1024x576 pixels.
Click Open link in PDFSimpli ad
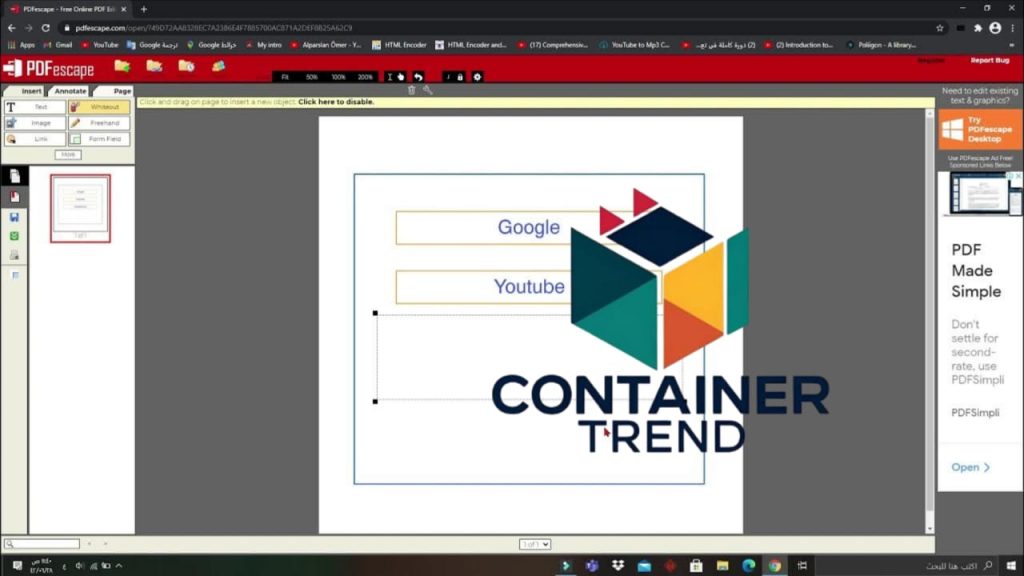[x=970, y=468]
